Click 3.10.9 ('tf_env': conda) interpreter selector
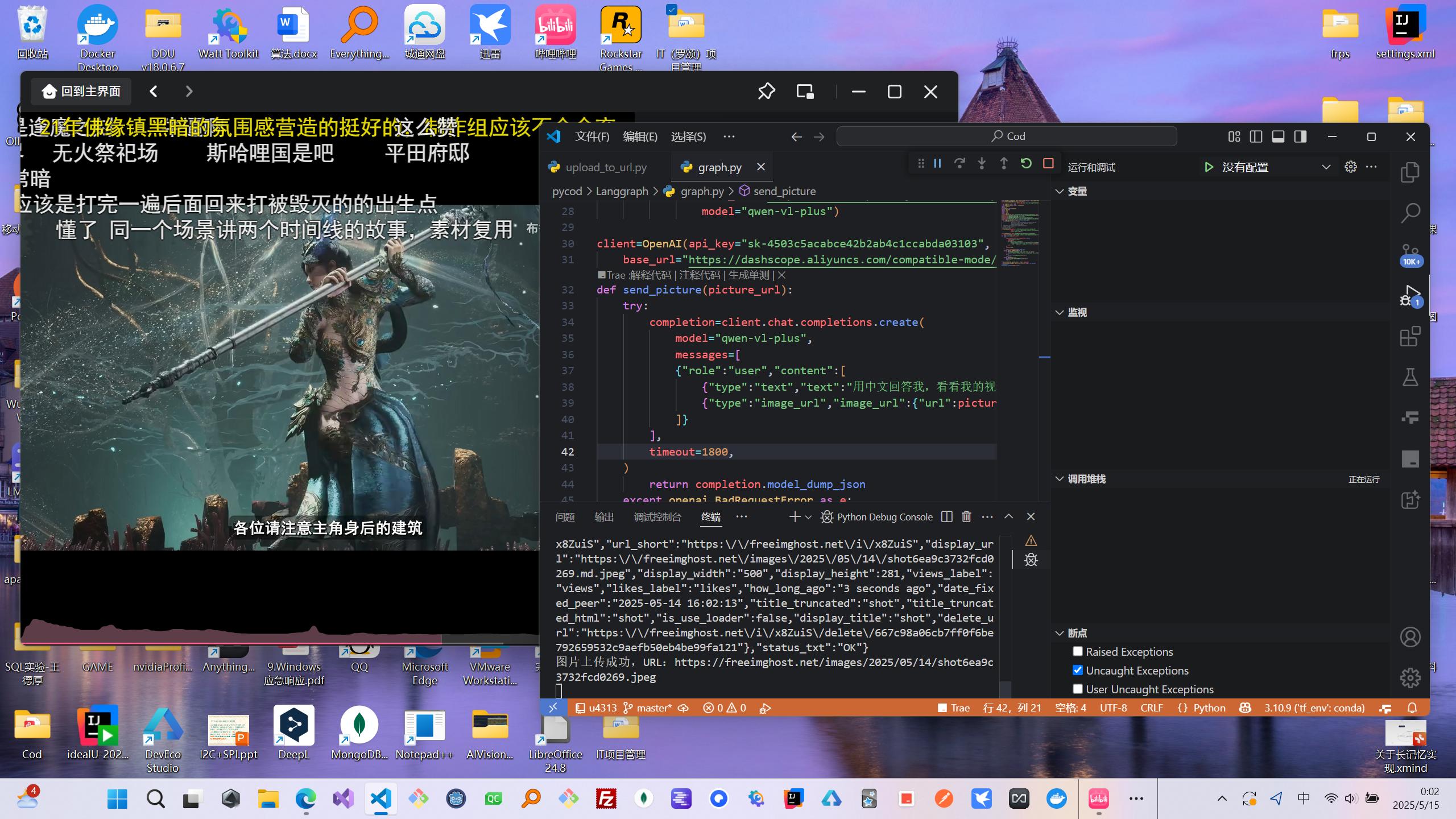Image resolution: width=1456 pixels, height=819 pixels. point(1314,708)
